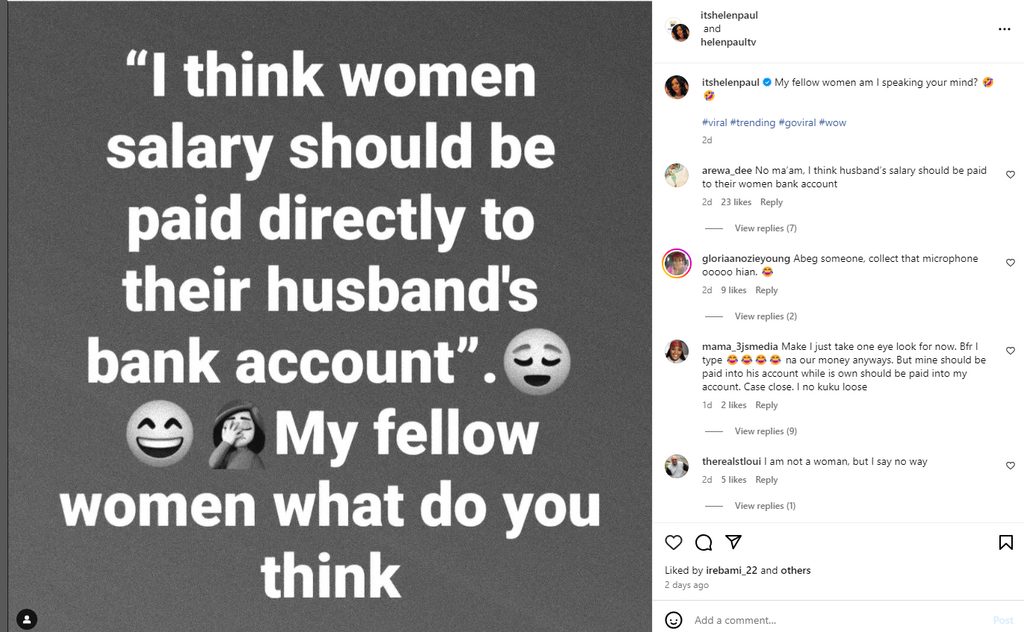1024x632 pixels.
Task: Show tagged accounts via the avatar icon on image
Action: pyautogui.click(x=25, y=618)
